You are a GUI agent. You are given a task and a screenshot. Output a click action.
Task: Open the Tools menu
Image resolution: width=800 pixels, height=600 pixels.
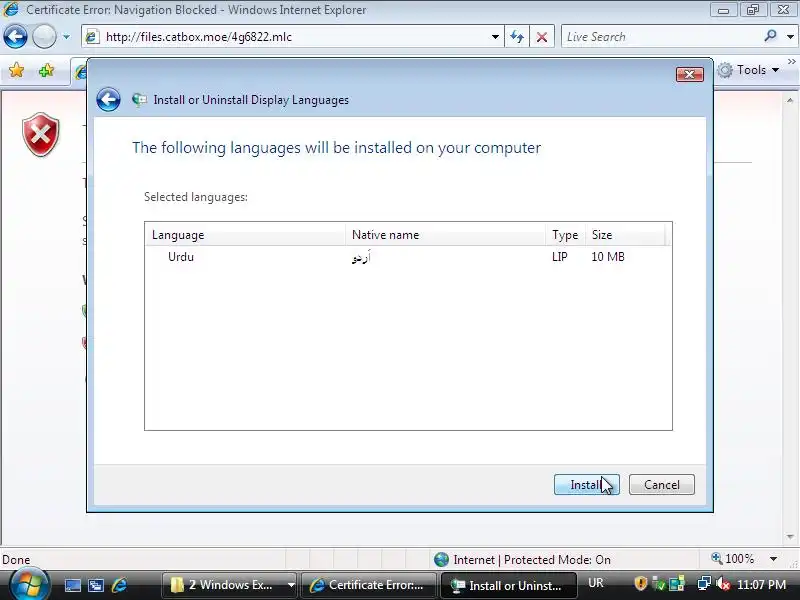pos(748,70)
